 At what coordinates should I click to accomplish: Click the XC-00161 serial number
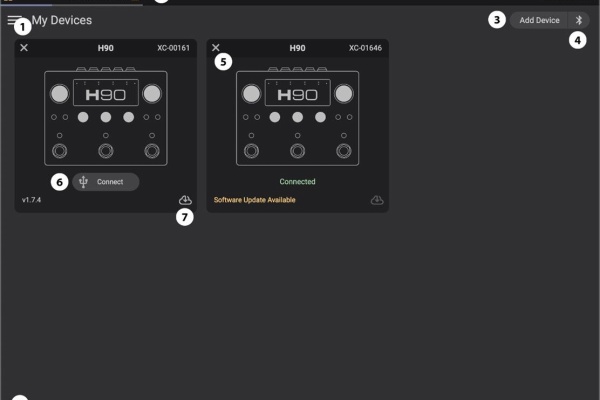tap(173, 48)
